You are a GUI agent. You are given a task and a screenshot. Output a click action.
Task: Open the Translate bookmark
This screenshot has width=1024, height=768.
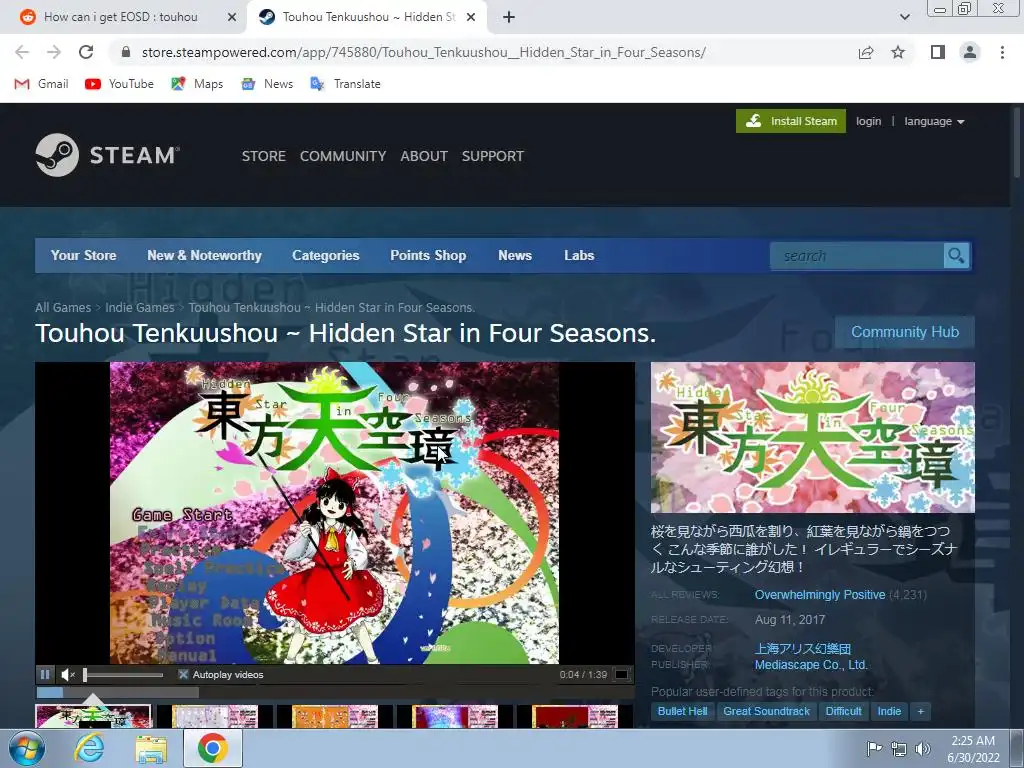345,84
